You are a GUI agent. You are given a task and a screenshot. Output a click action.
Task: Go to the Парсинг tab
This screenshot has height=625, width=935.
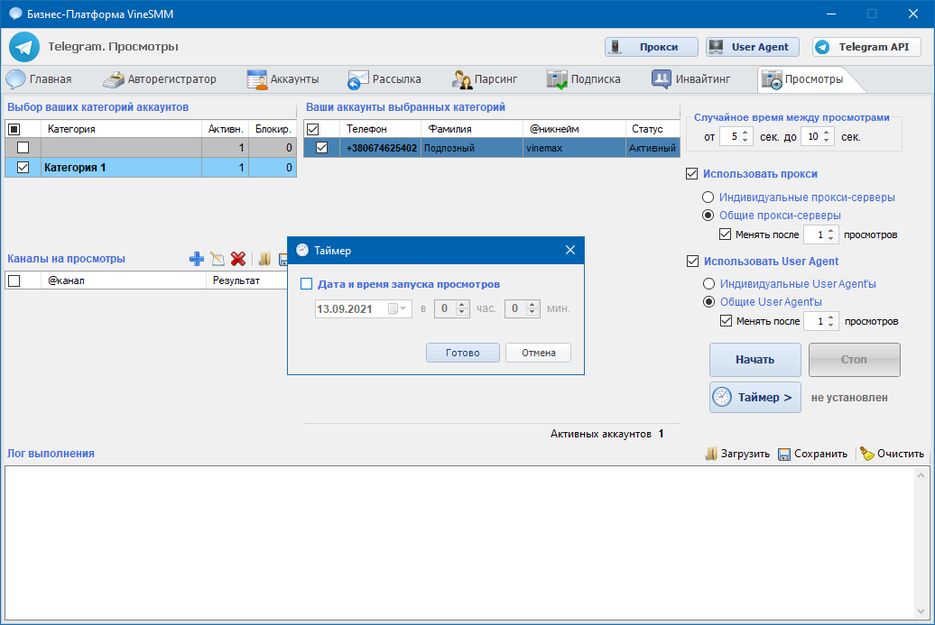(x=484, y=79)
